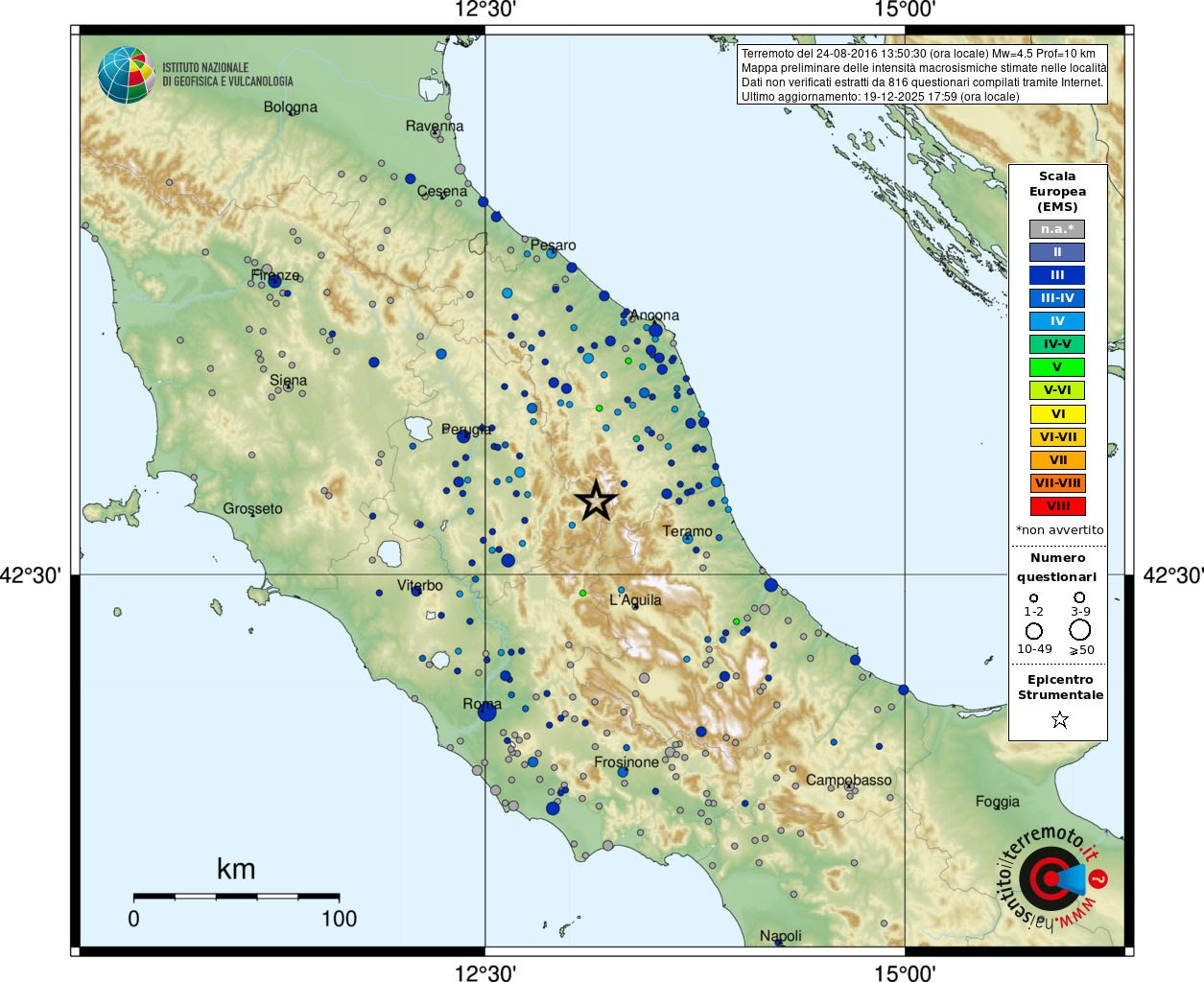Click the right 42°30' latitude label

pyautogui.click(x=1172, y=575)
